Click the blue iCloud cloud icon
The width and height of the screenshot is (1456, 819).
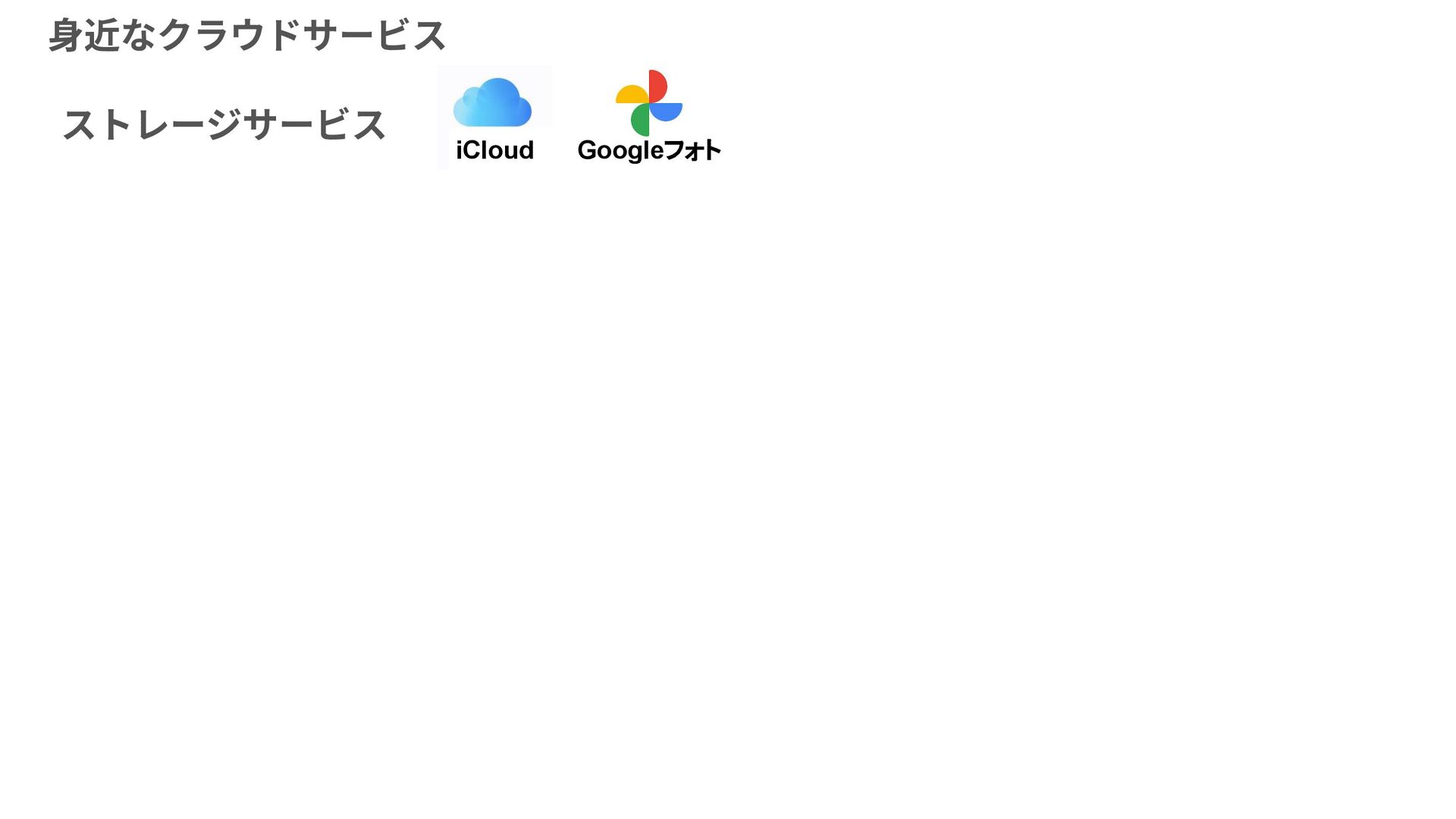[x=492, y=102]
